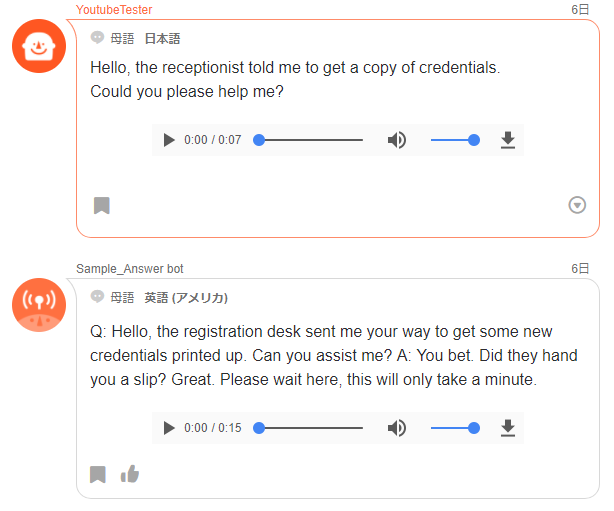Viewport: 614px width, 511px height.
Task: Click the Sample_Answer bot username
Action: [130, 269]
